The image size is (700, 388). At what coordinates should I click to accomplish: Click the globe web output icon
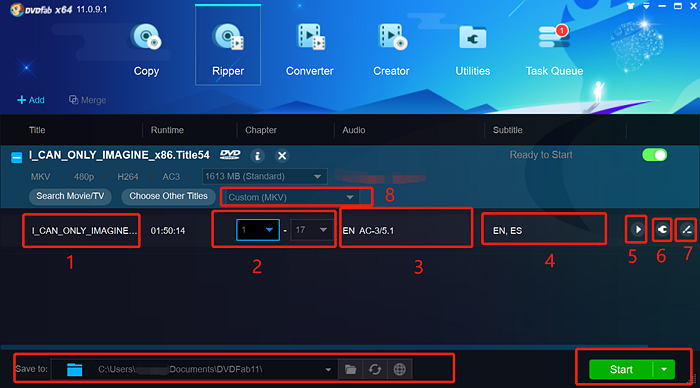click(x=400, y=369)
